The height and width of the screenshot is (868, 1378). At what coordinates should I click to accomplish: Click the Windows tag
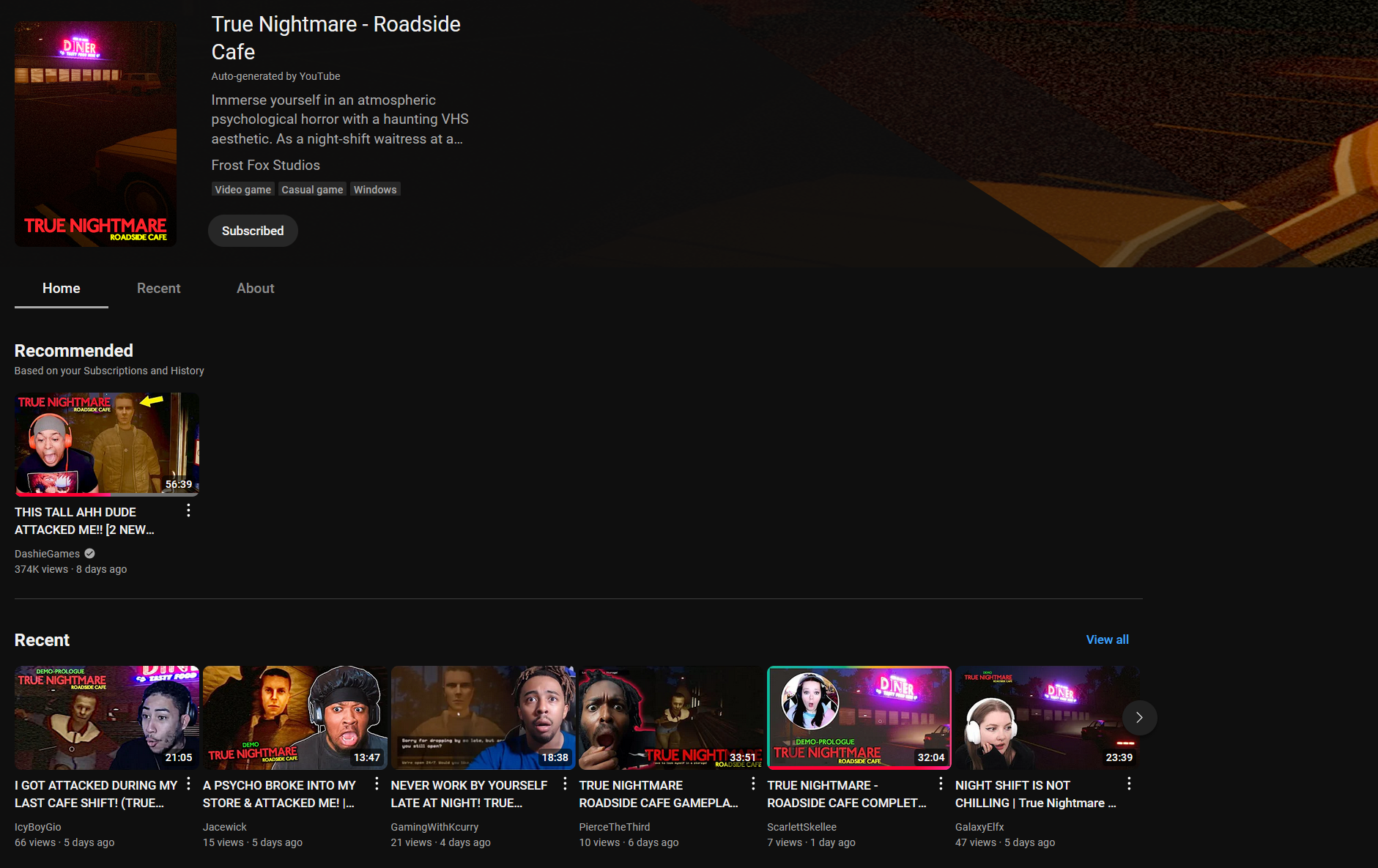375,189
